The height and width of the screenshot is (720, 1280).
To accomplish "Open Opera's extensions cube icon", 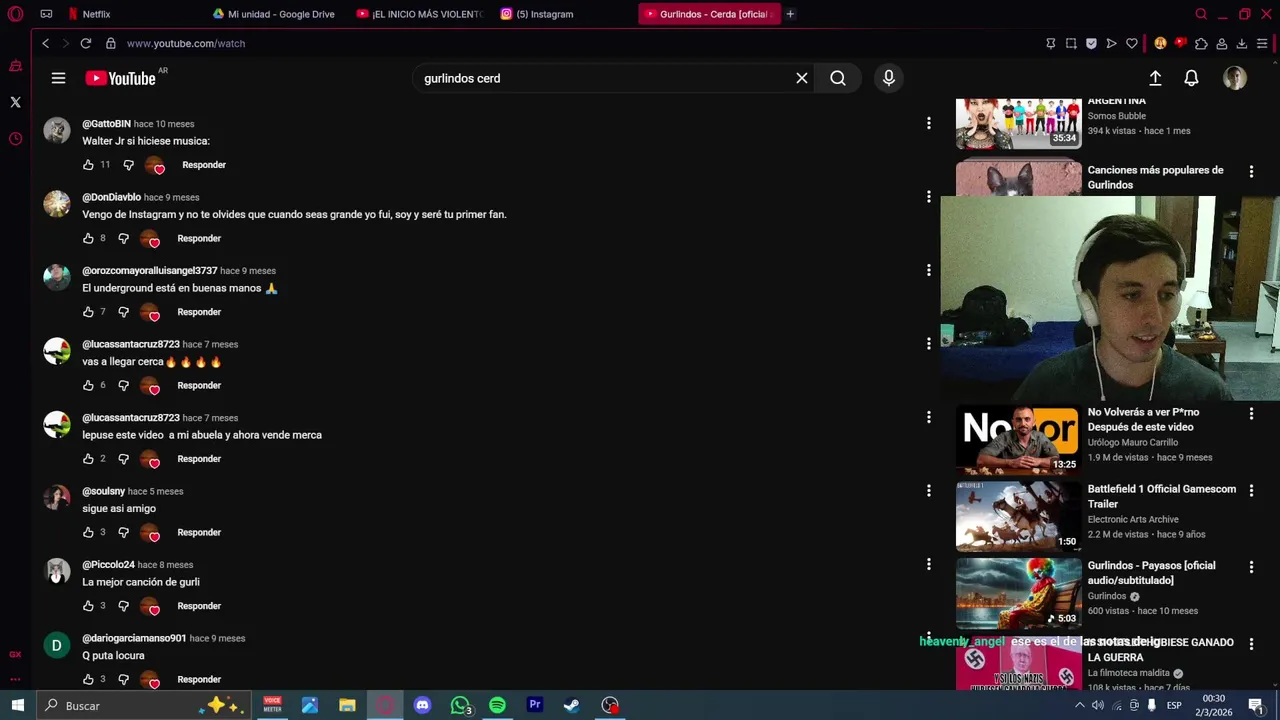I will click(1201, 43).
